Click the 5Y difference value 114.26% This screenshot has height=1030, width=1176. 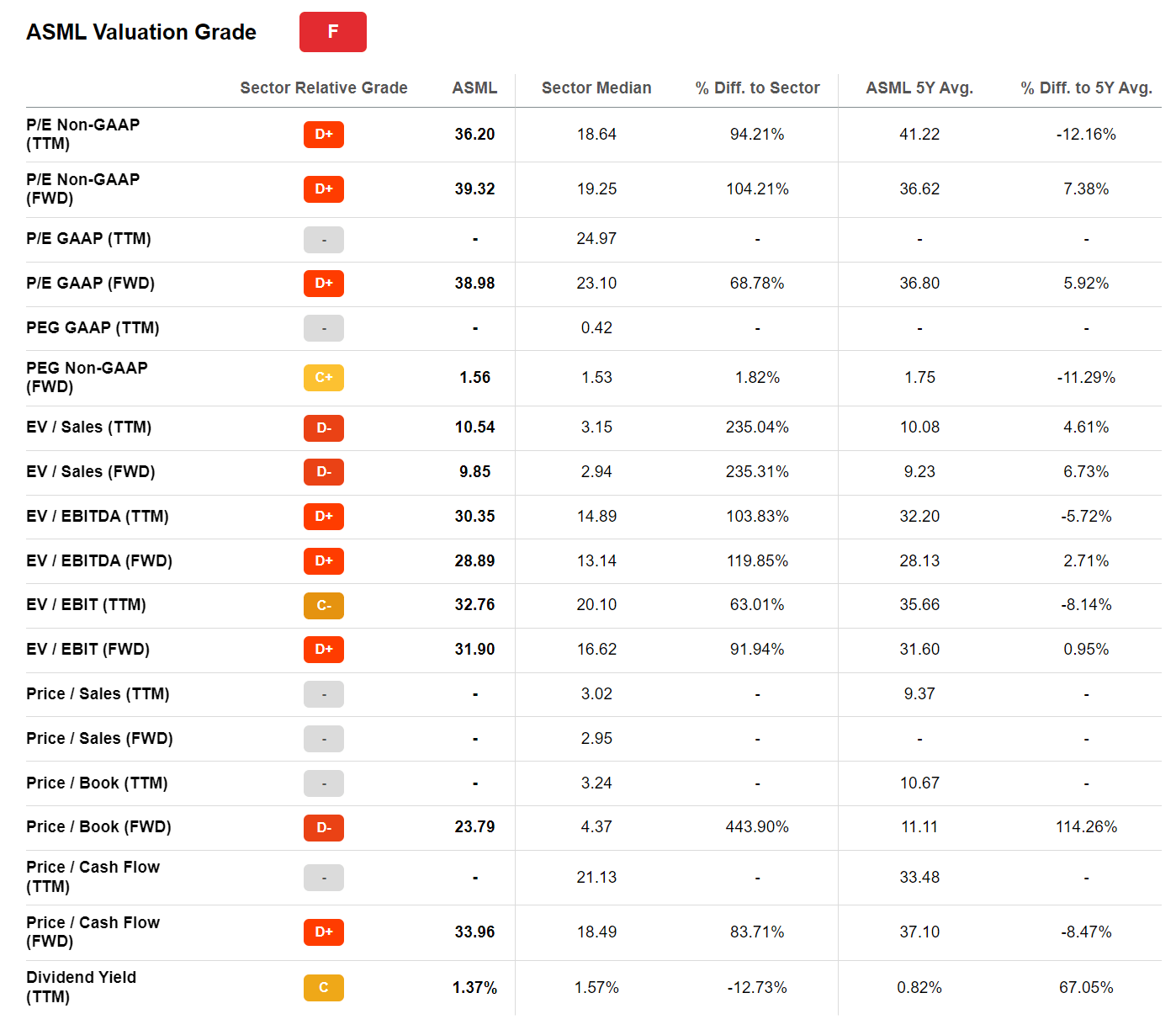coord(1086,826)
